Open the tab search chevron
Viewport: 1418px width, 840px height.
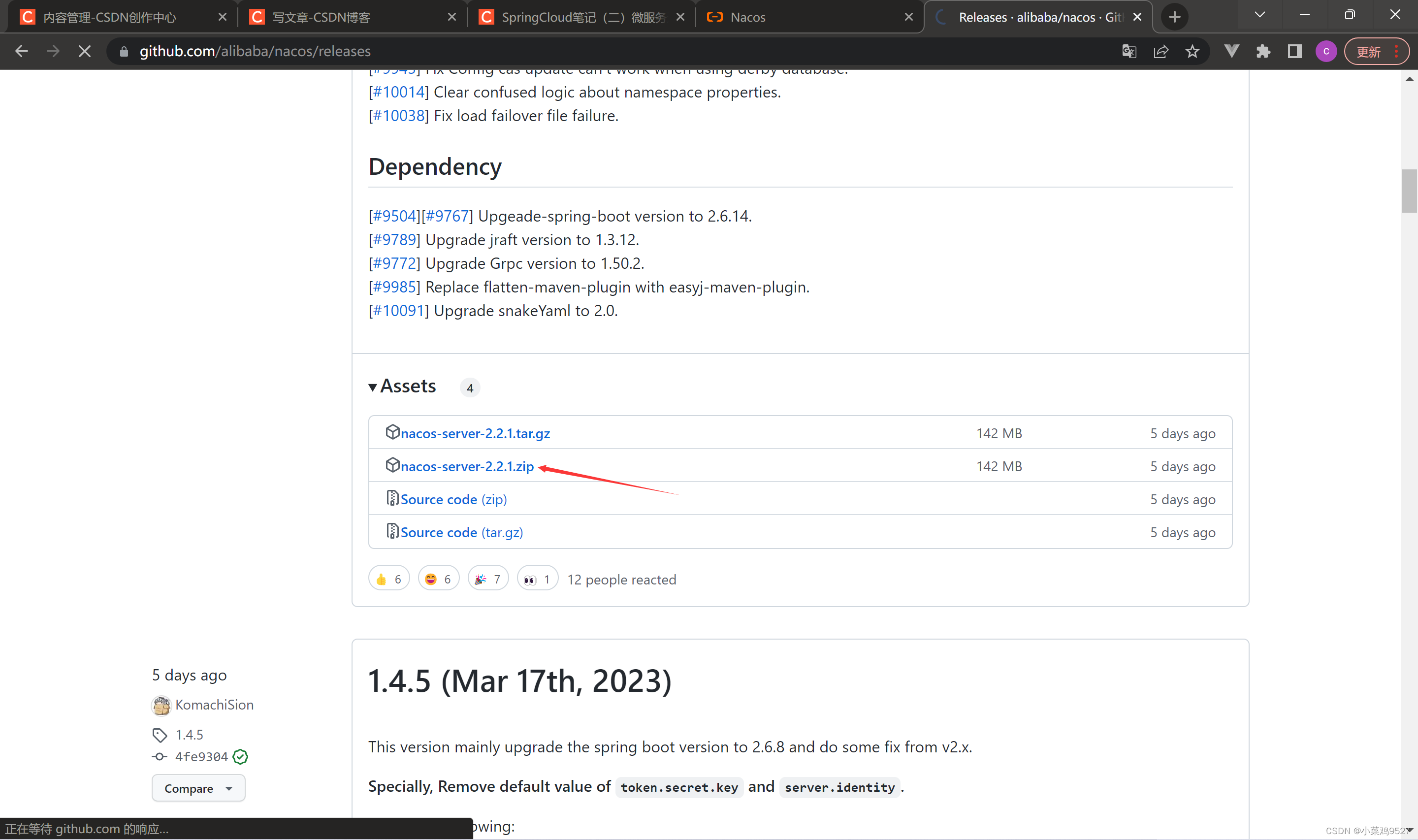click(1259, 15)
